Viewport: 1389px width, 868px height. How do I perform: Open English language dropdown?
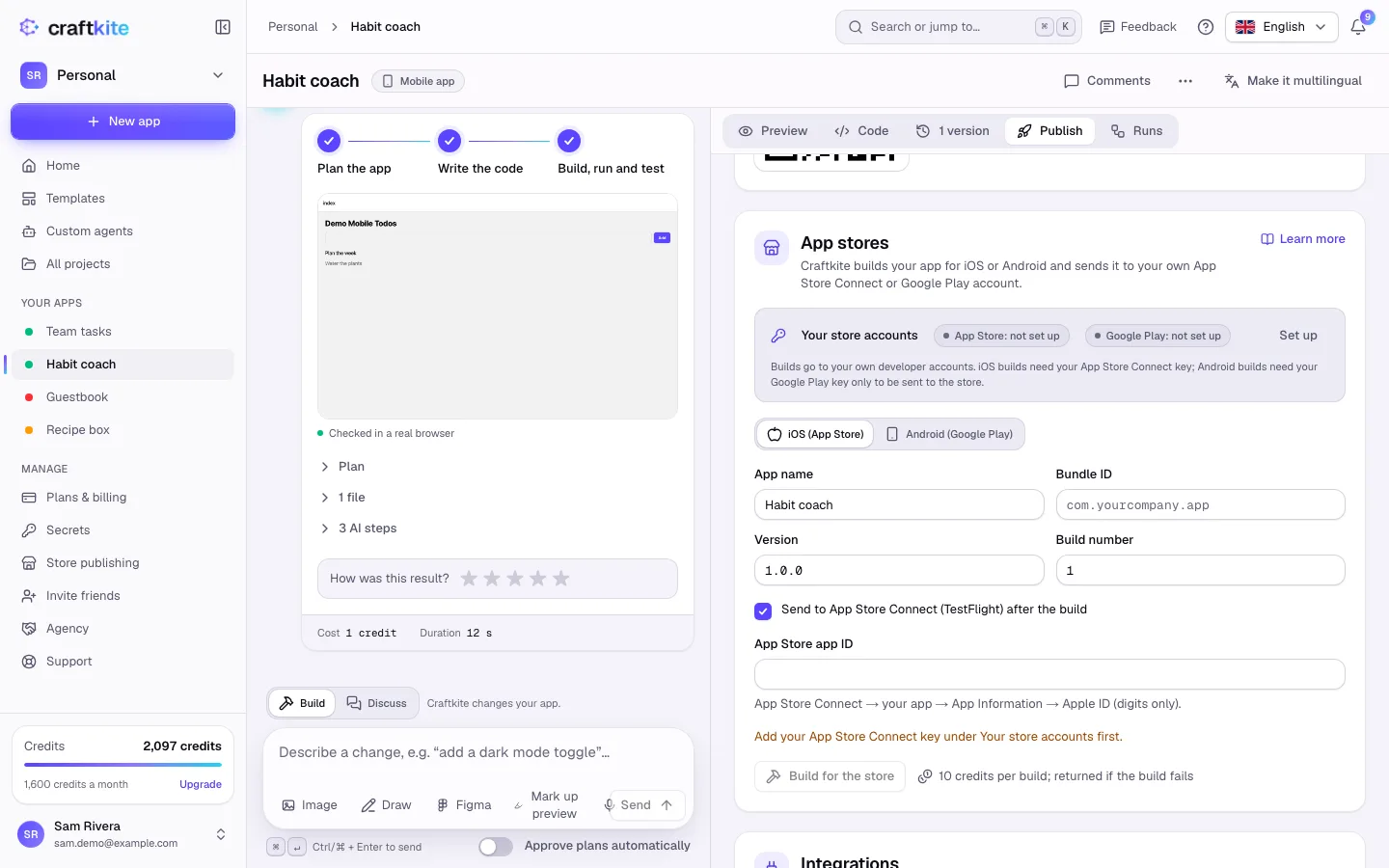point(1281,27)
